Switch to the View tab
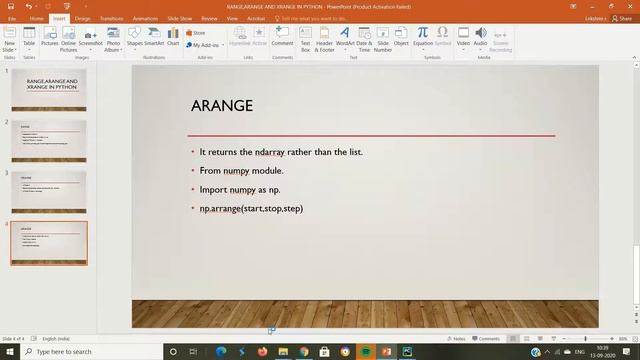The image size is (640, 360). [x=232, y=18]
